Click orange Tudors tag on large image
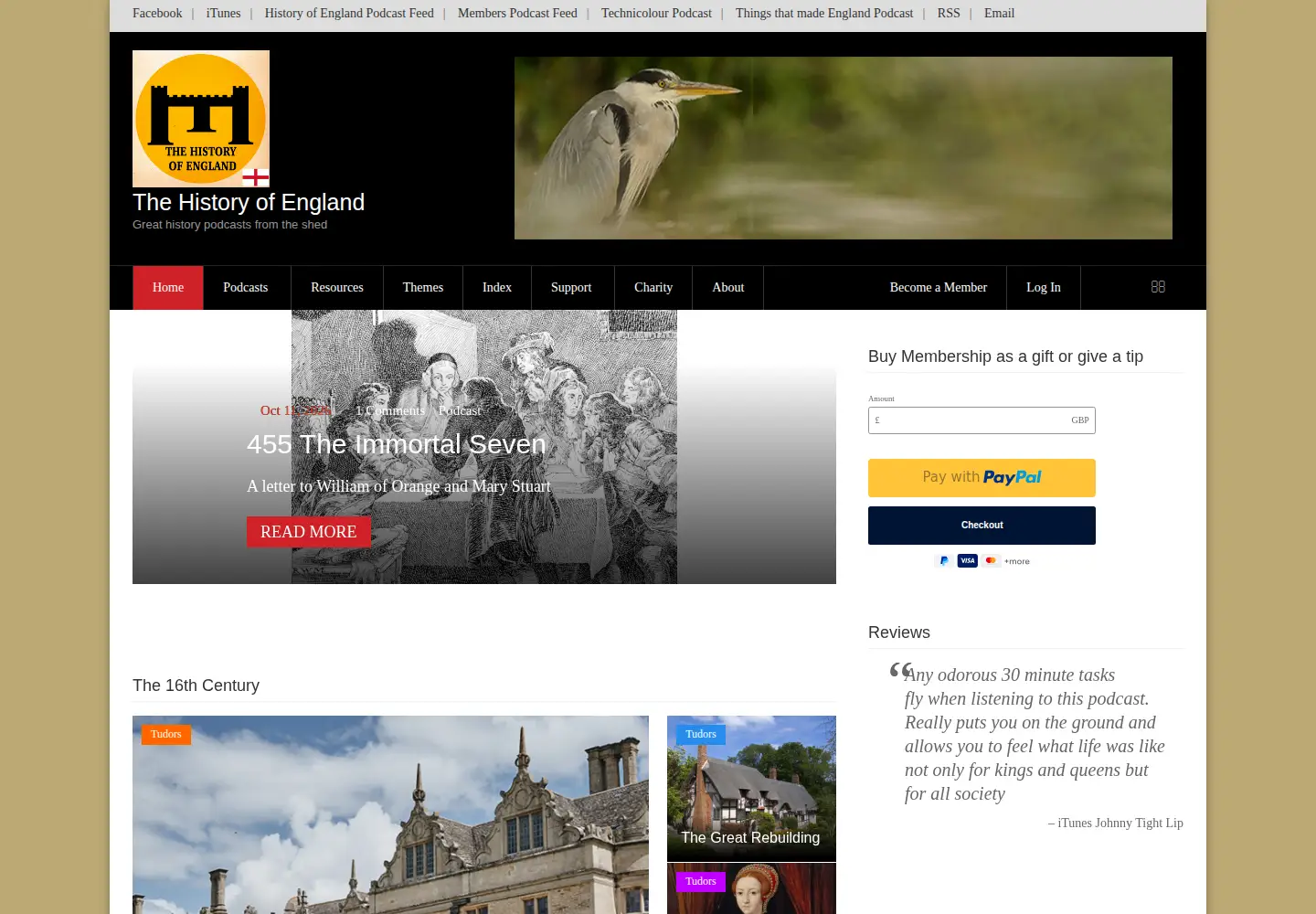This screenshot has width=1316, height=914. tap(166, 734)
